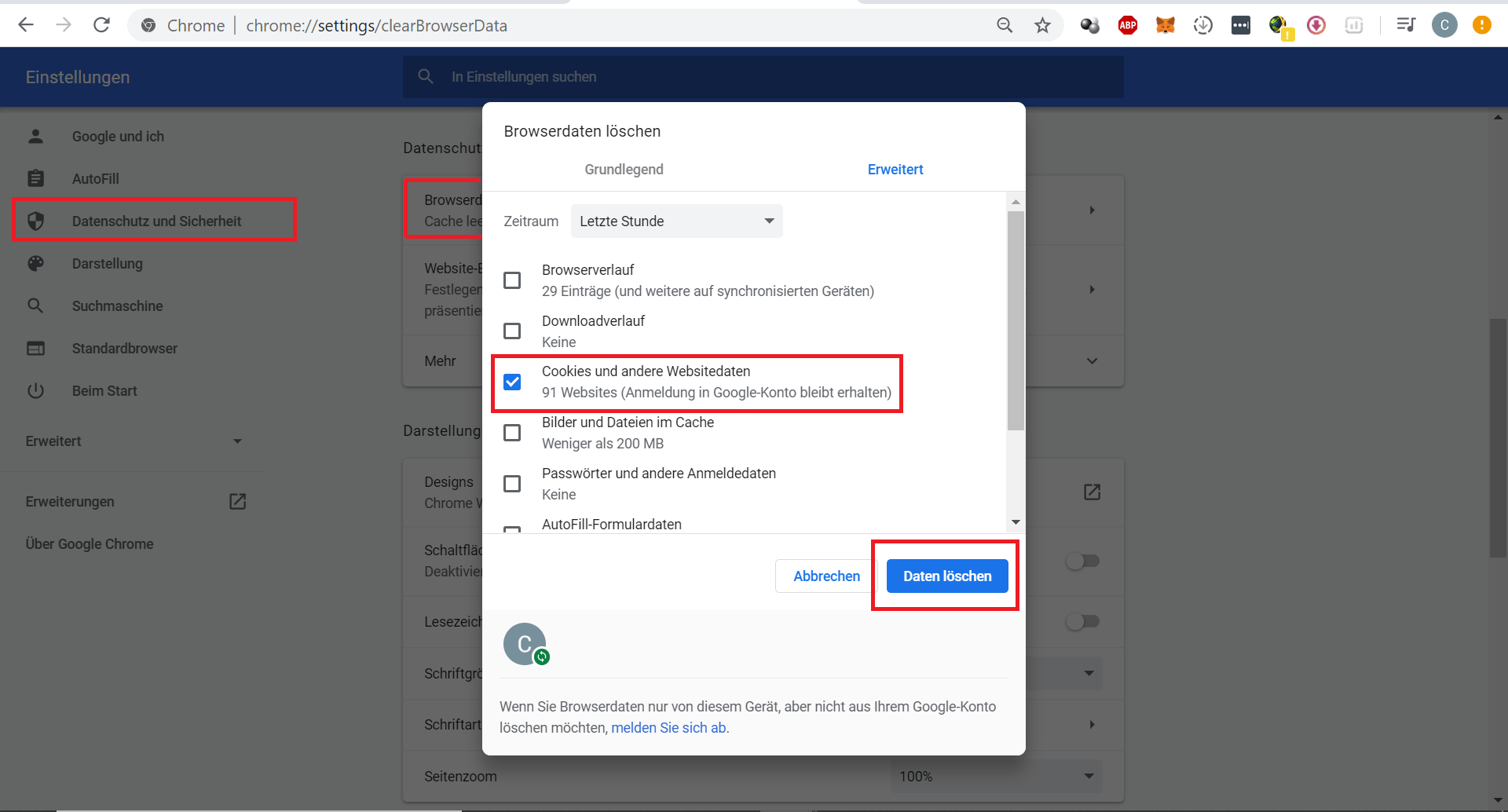Enable Bilder und Dateien im Cache
The image size is (1508, 812).
[512, 433]
